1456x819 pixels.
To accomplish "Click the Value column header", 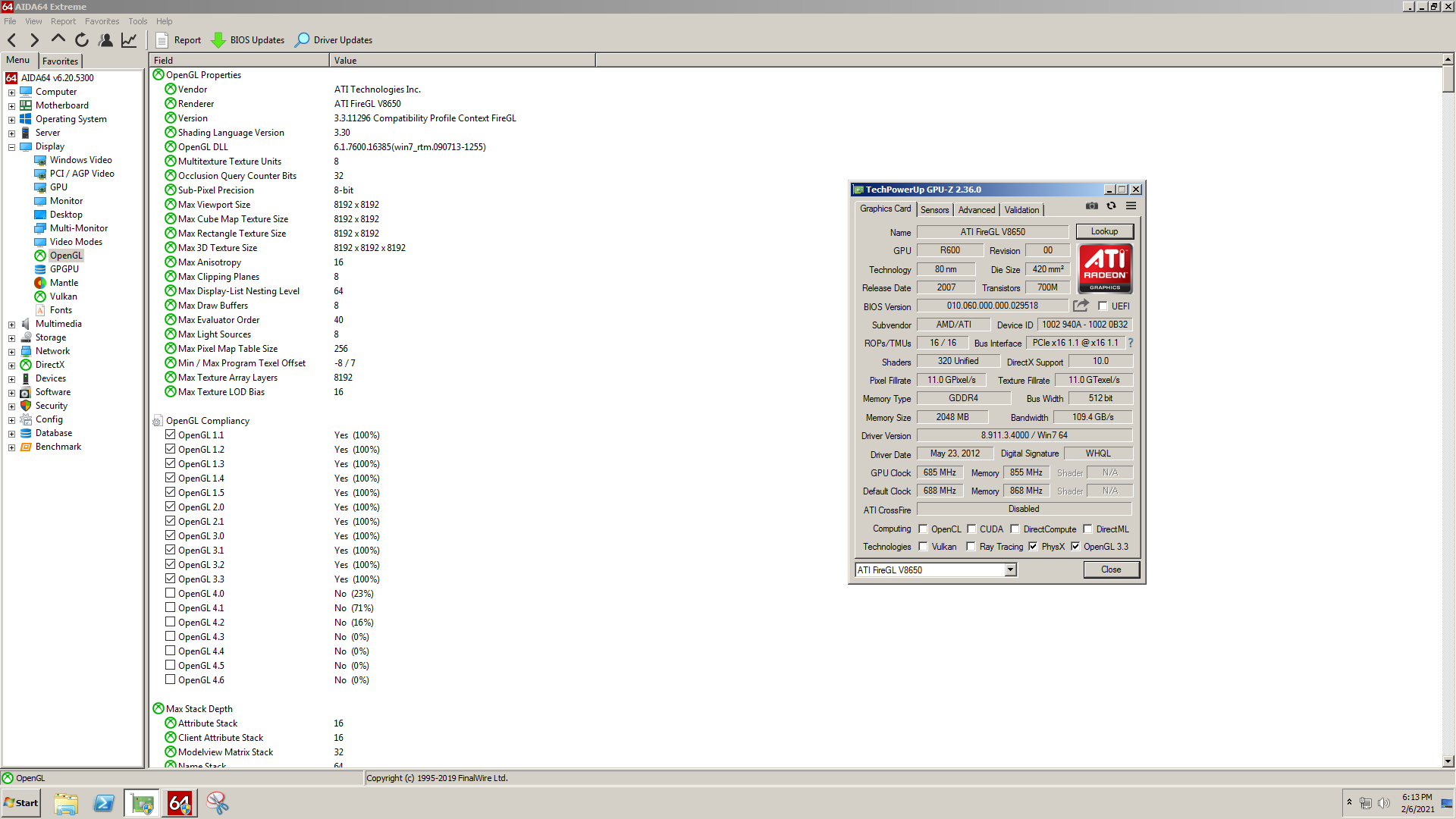I will [x=463, y=61].
